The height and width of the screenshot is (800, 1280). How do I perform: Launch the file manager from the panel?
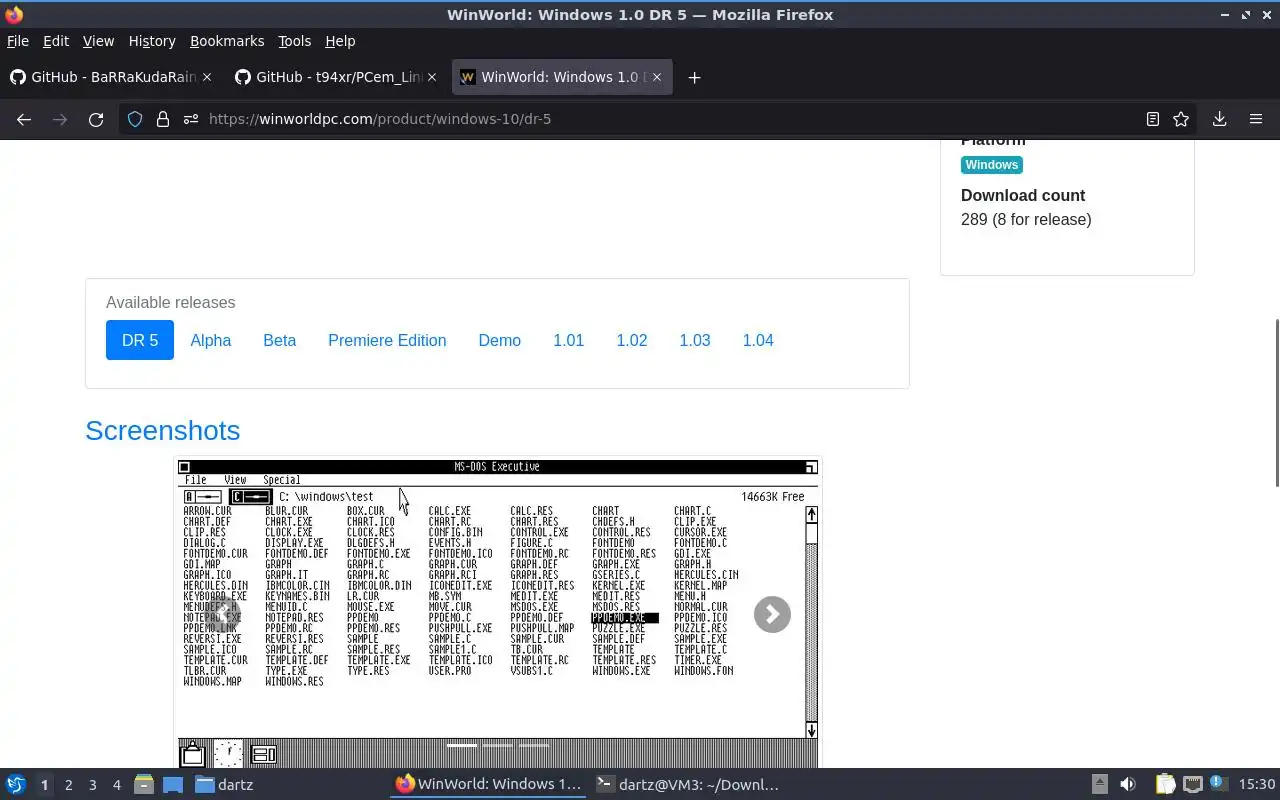point(144,785)
